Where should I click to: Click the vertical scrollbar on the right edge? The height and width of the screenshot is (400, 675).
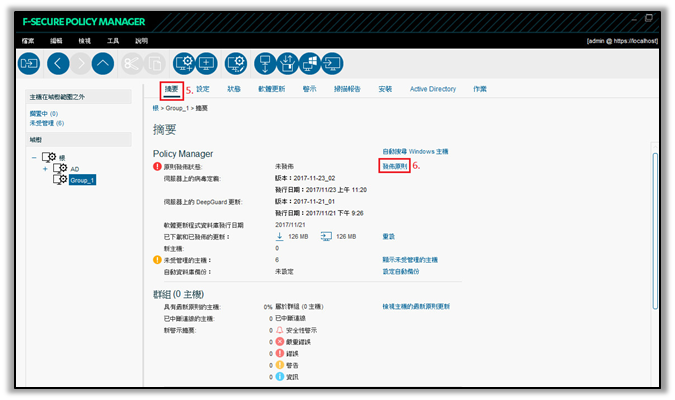coord(655,231)
